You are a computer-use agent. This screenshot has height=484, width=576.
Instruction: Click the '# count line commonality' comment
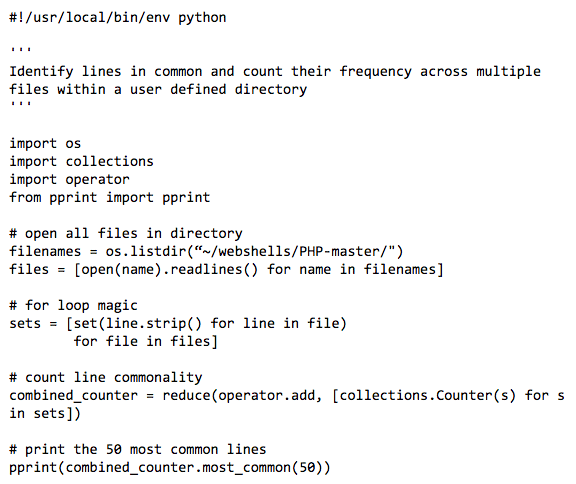click(106, 378)
